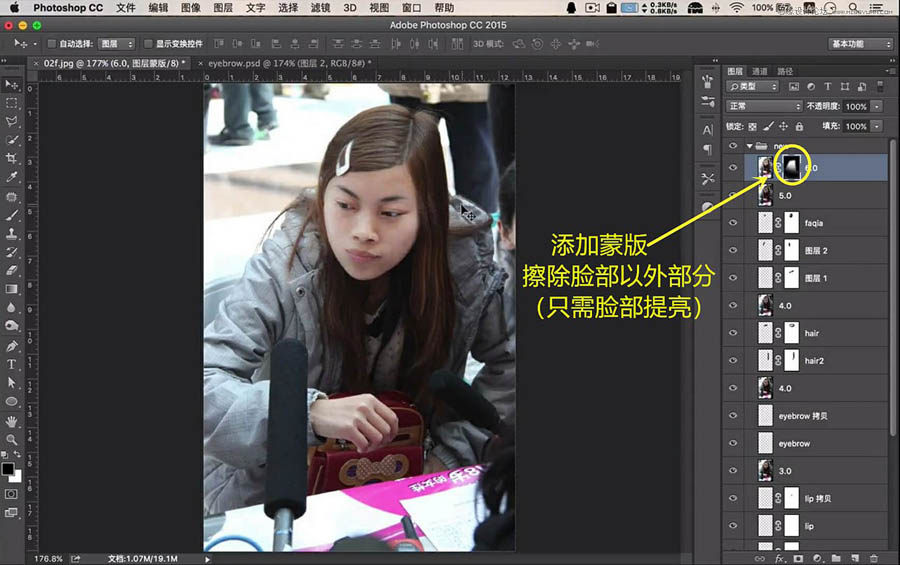900x565 pixels.
Task: Select the Hand tool
Action: point(11,421)
